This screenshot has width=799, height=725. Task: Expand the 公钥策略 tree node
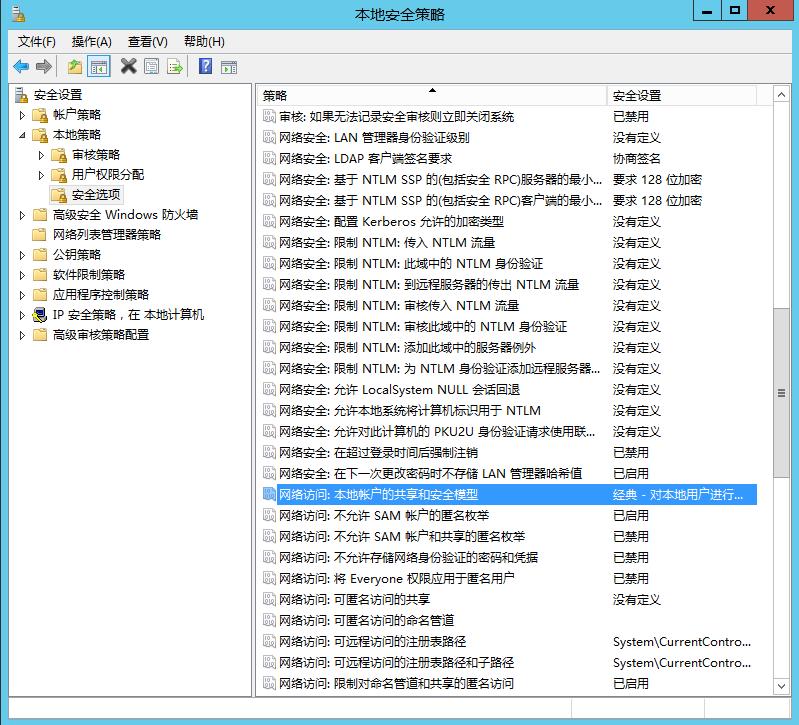(x=22, y=255)
